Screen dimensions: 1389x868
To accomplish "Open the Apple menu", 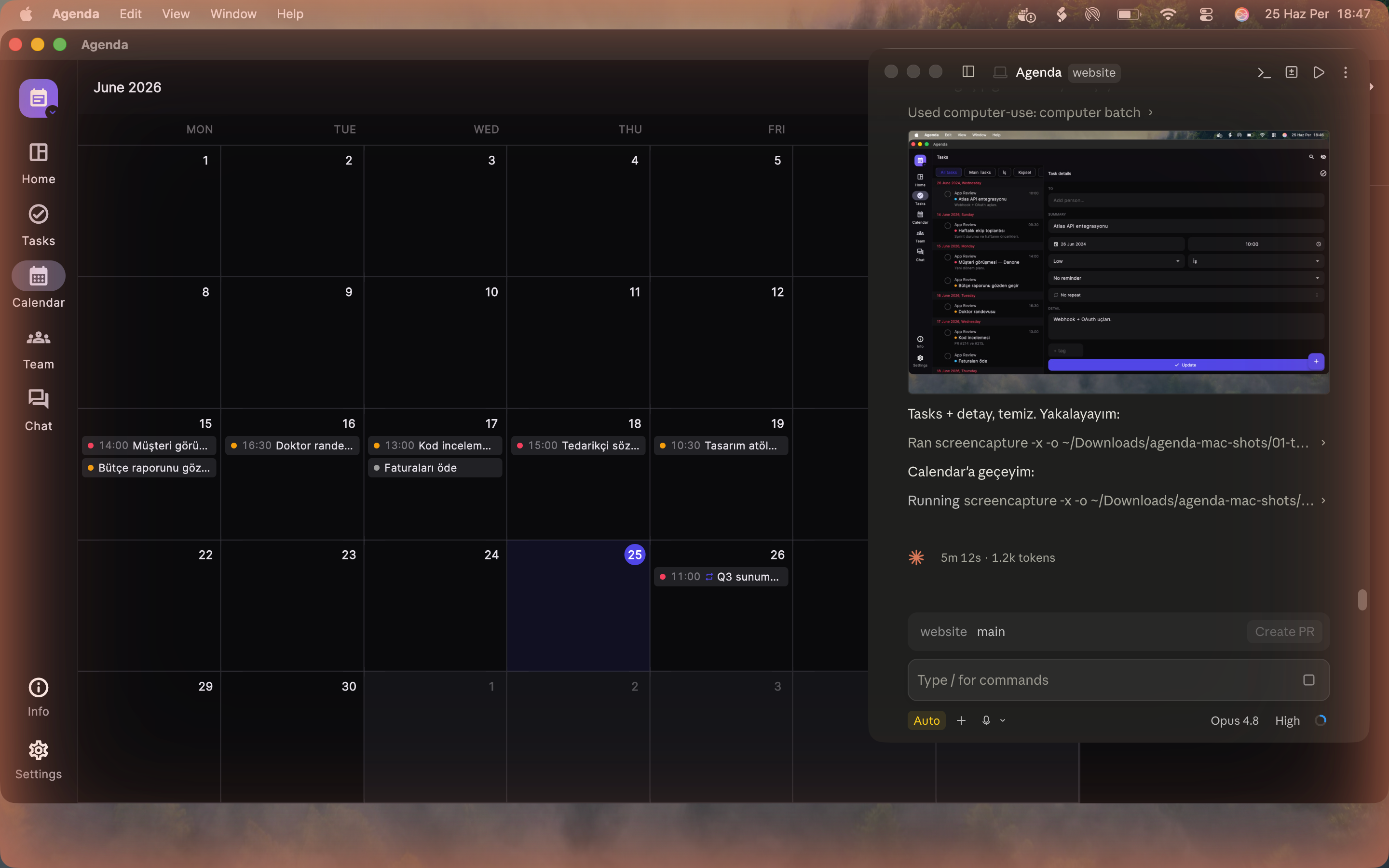I will point(27,14).
